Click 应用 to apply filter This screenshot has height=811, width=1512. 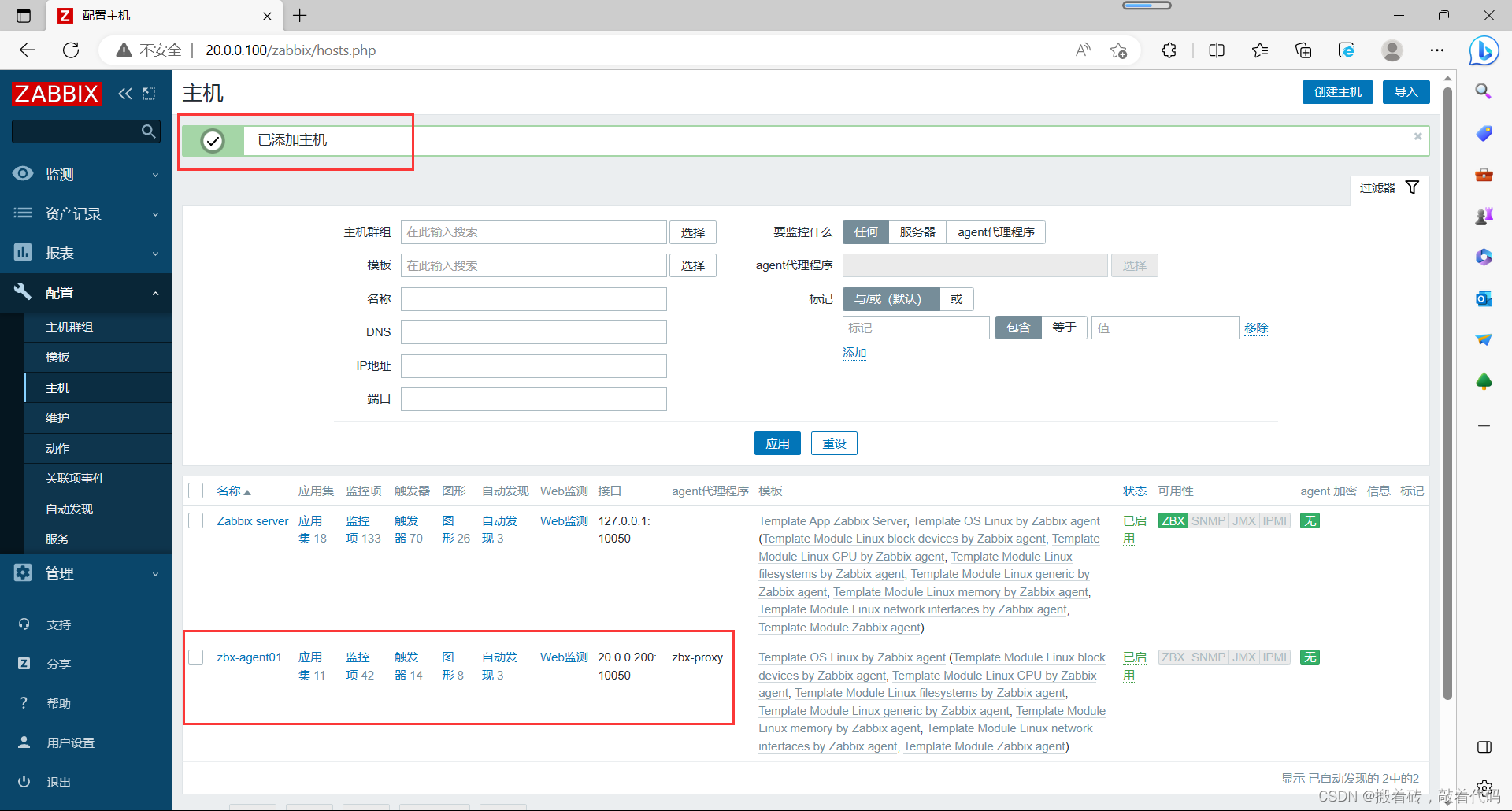click(777, 443)
